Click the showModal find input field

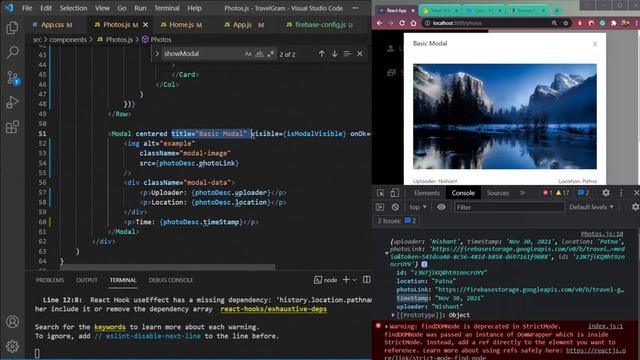tap(202, 54)
